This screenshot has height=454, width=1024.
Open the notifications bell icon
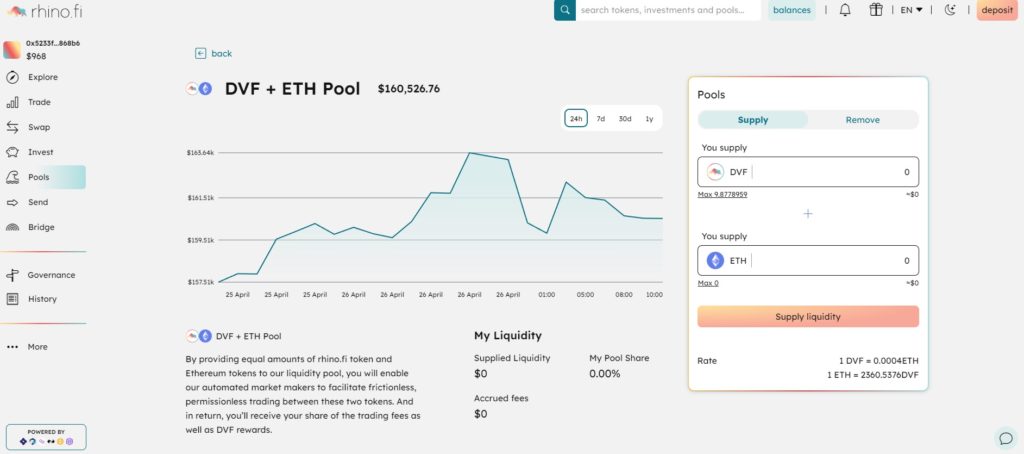(844, 10)
